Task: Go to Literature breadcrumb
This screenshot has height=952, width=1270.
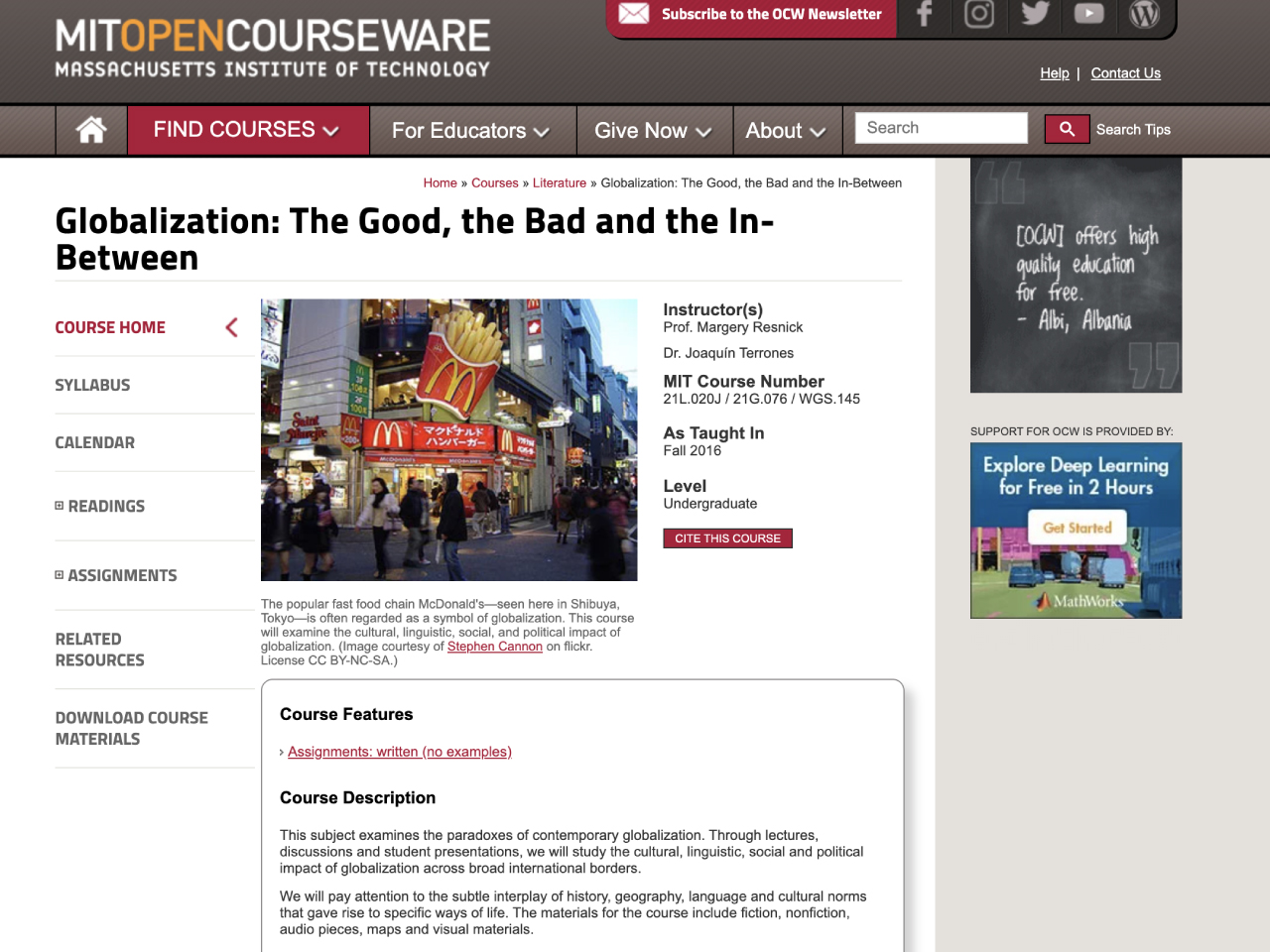Action: 560,183
